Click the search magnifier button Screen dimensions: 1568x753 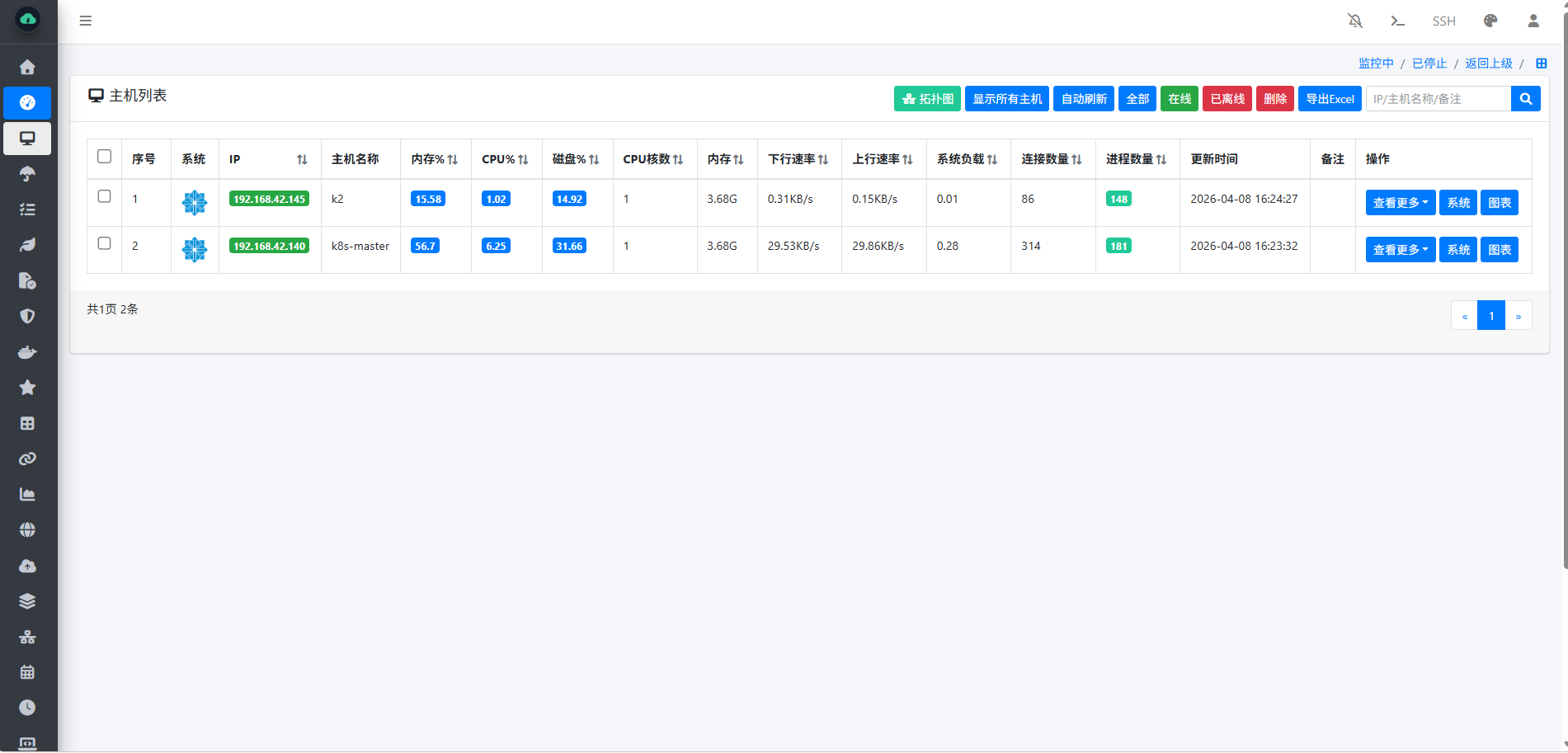click(1526, 99)
